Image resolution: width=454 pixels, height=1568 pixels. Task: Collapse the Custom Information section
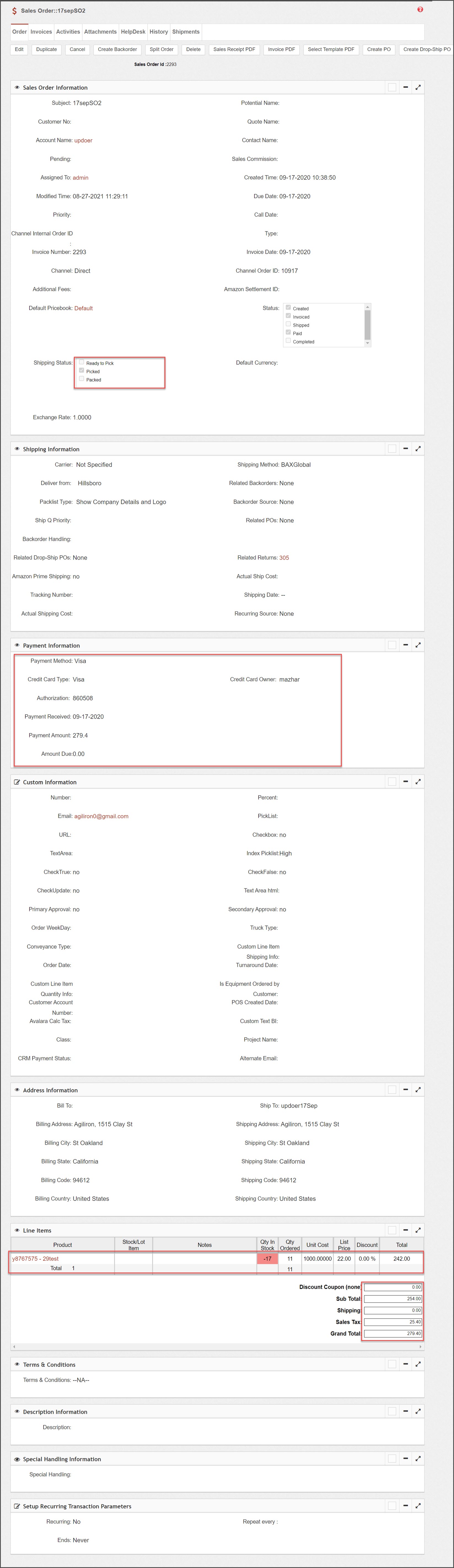(405, 782)
